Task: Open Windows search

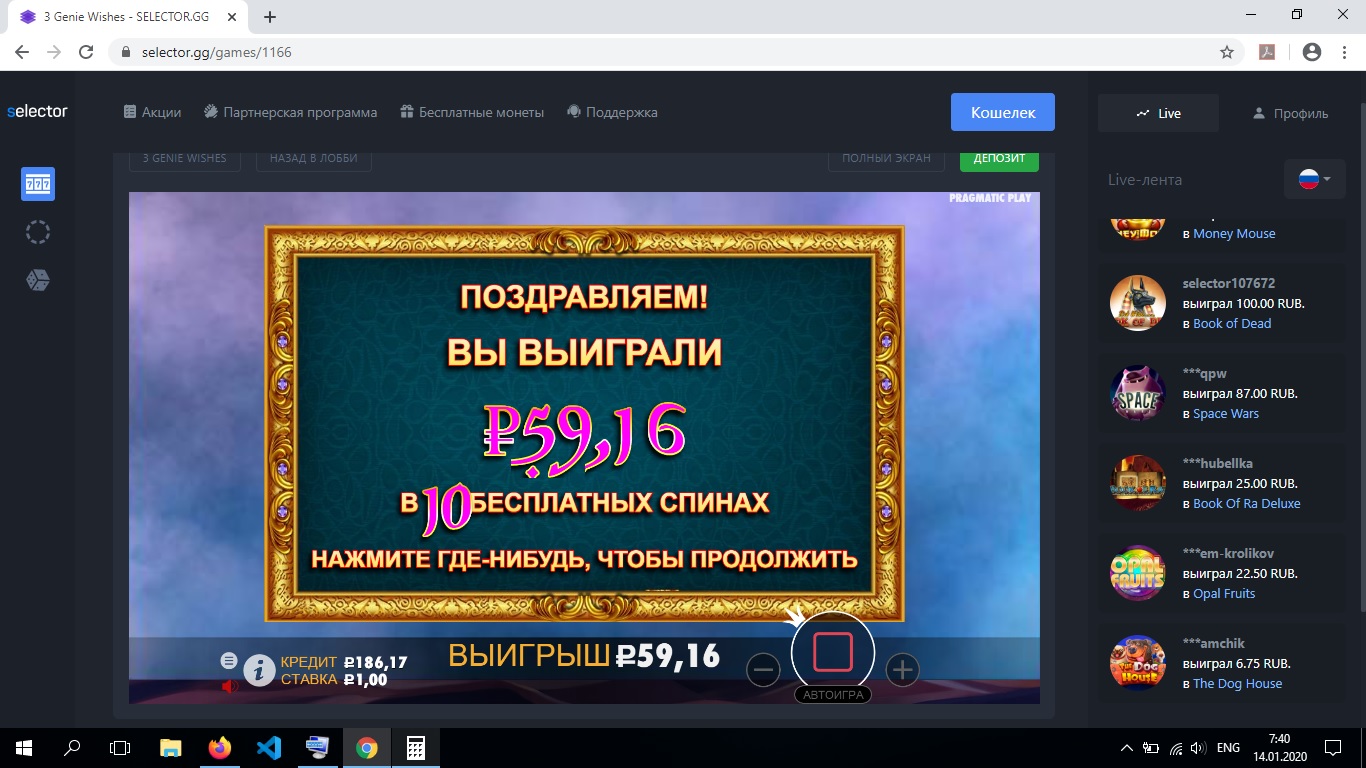Action: click(72, 747)
